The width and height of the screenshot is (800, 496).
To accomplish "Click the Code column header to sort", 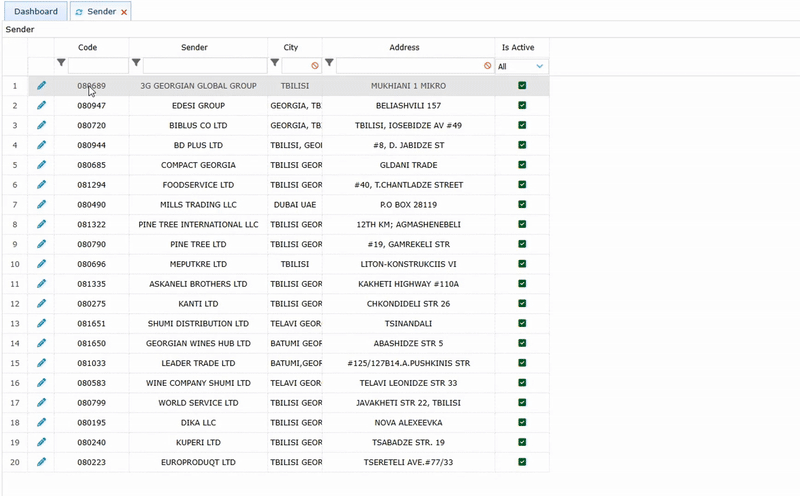I will click(88, 47).
